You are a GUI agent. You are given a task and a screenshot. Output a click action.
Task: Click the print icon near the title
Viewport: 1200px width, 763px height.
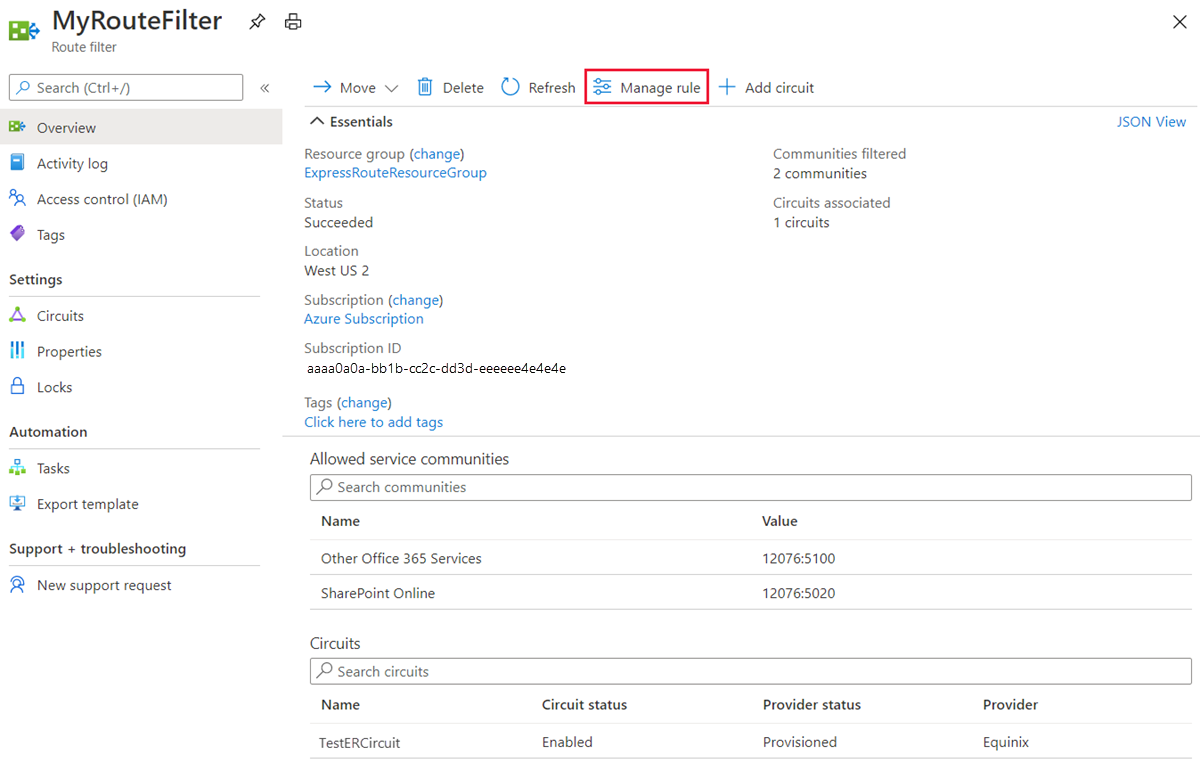pyautogui.click(x=292, y=21)
